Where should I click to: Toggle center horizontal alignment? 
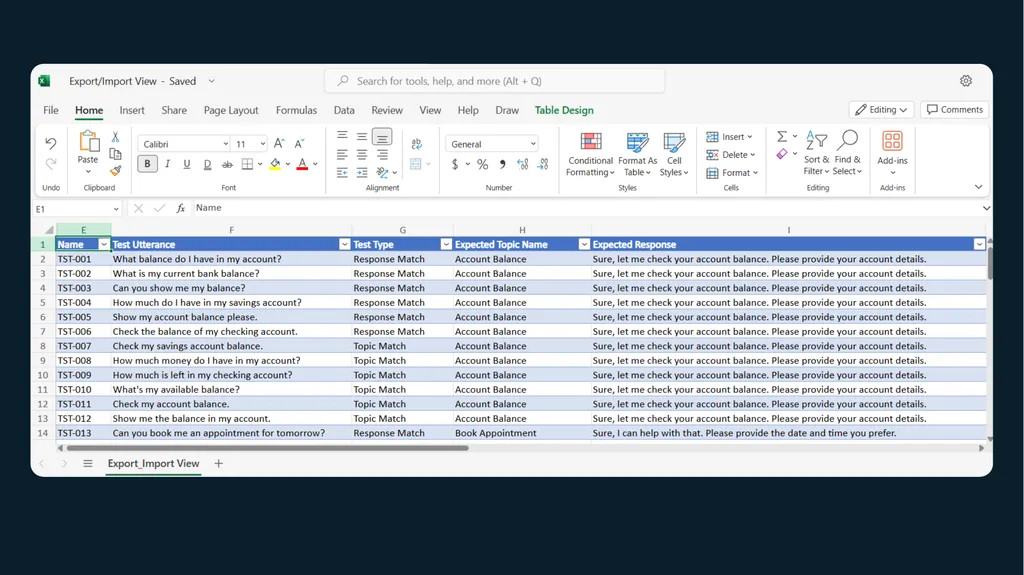[x=362, y=155]
